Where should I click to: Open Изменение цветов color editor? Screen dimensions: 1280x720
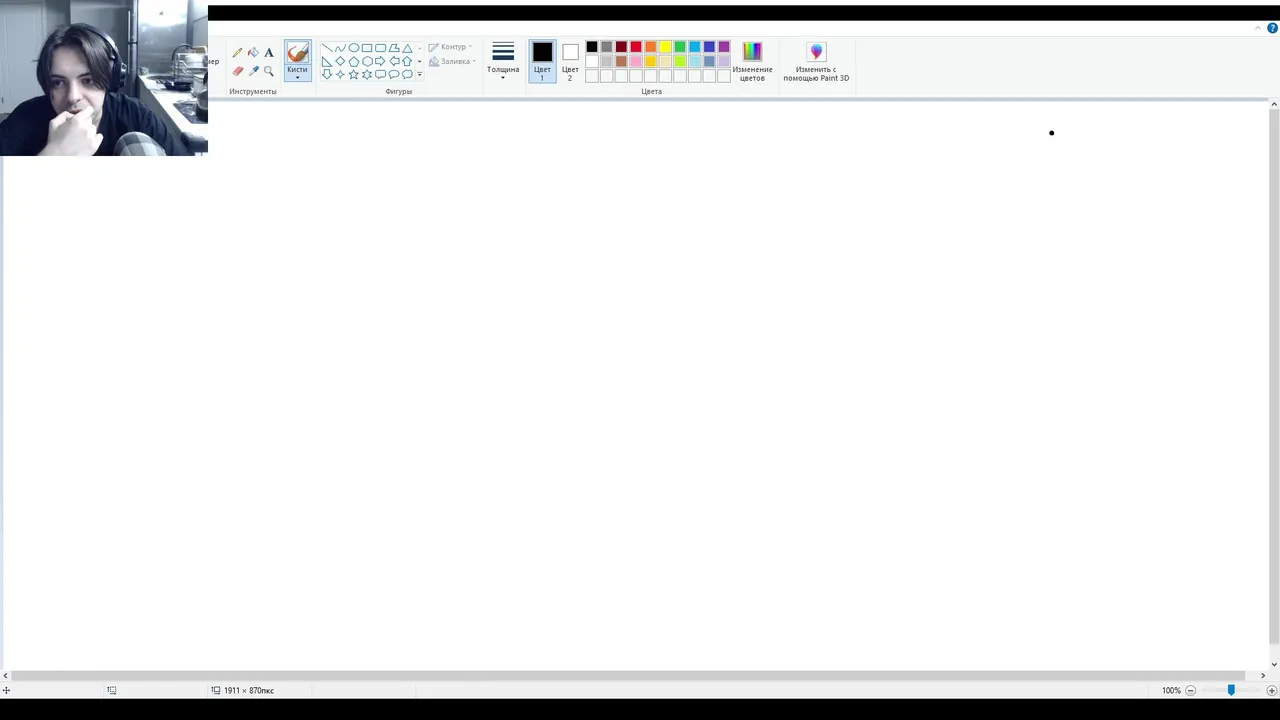(752, 61)
